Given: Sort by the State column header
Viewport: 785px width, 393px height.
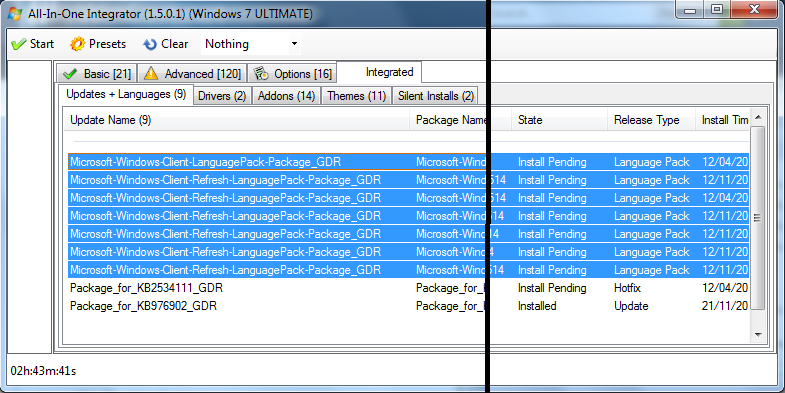Looking at the screenshot, I should pyautogui.click(x=559, y=120).
